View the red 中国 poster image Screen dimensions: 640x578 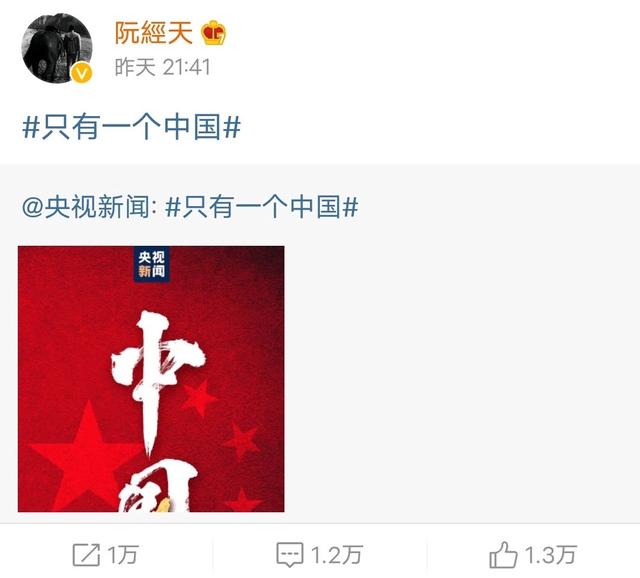pos(151,379)
